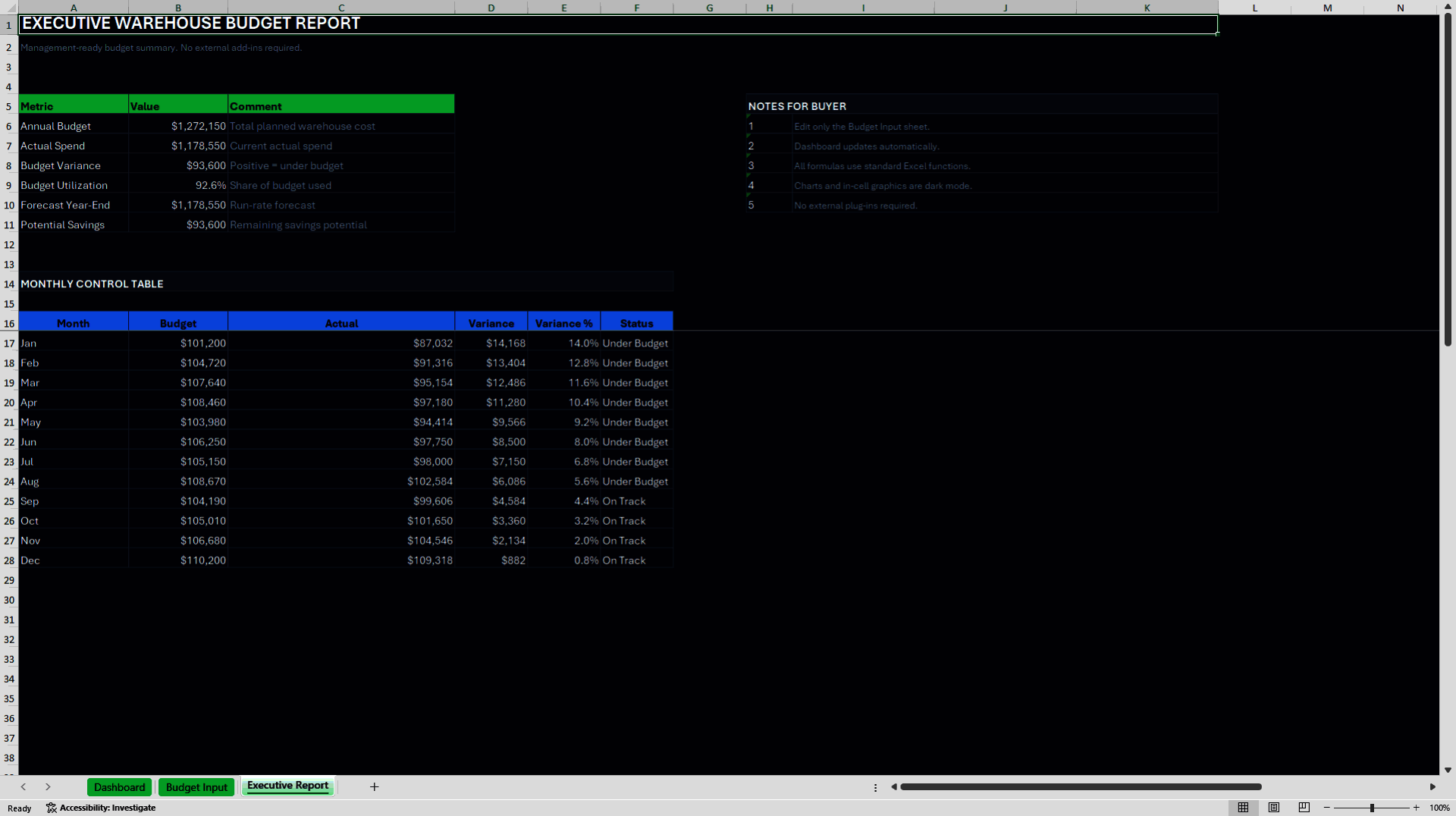Click the vertical scrollbar thumb
The width and height of the screenshot is (1456, 816).
point(1448,179)
